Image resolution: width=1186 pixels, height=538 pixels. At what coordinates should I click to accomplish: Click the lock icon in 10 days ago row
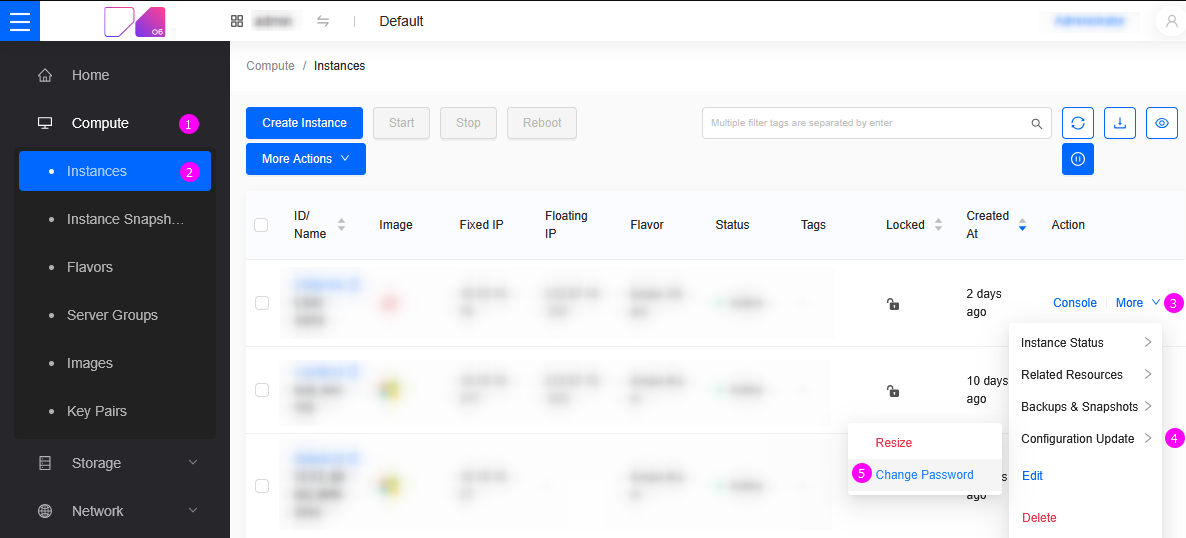pos(893,391)
